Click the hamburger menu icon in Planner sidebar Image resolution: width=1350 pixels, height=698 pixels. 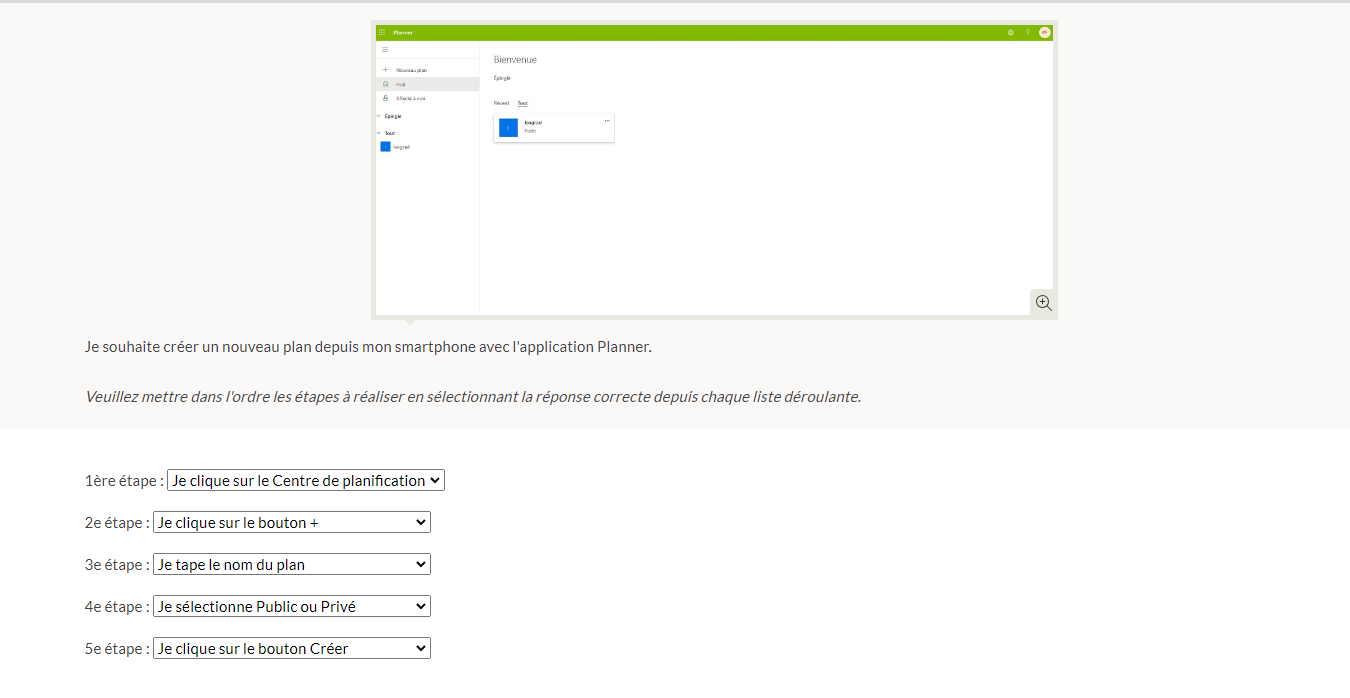pyautogui.click(x=385, y=50)
